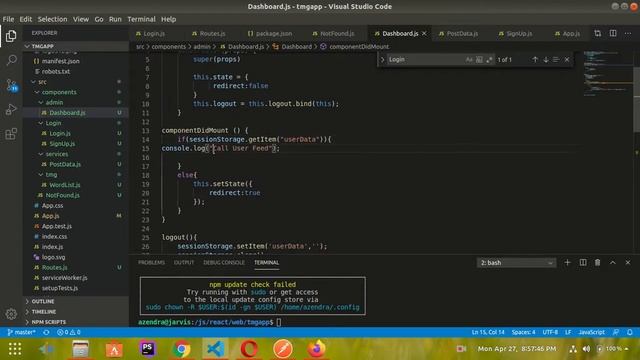Open Firefox from the dock
The width and height of the screenshot is (640, 360).
(x=316, y=349)
